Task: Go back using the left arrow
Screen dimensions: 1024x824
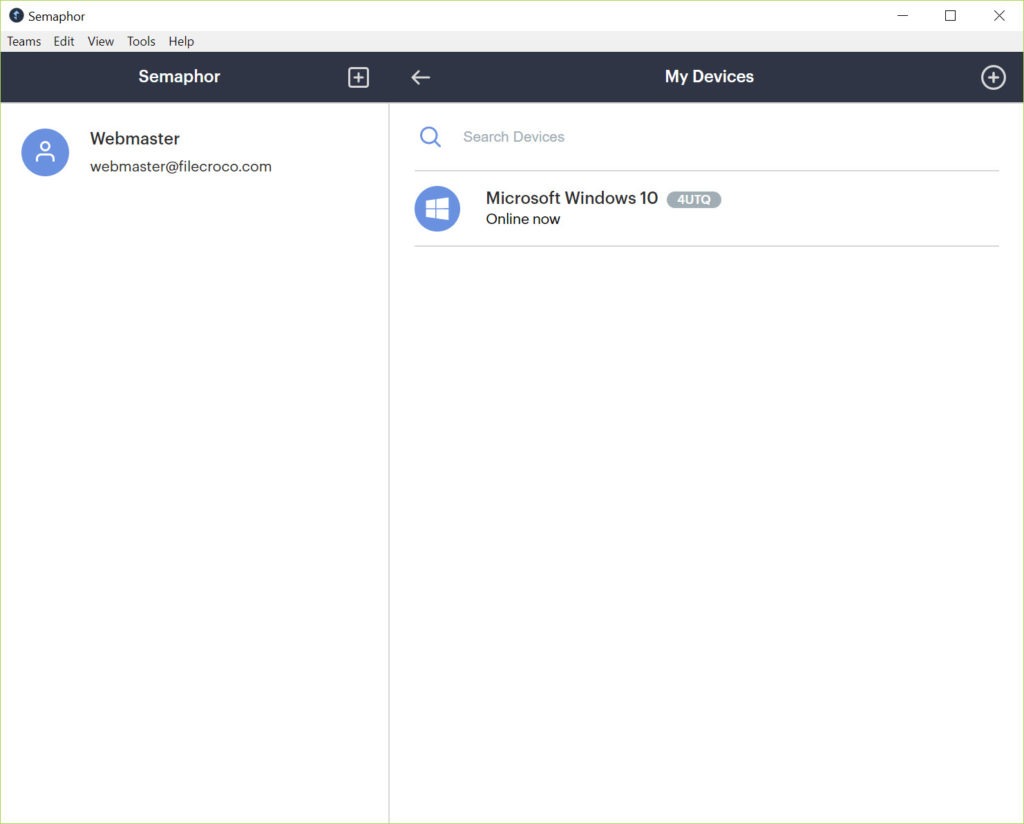Action: click(x=421, y=77)
